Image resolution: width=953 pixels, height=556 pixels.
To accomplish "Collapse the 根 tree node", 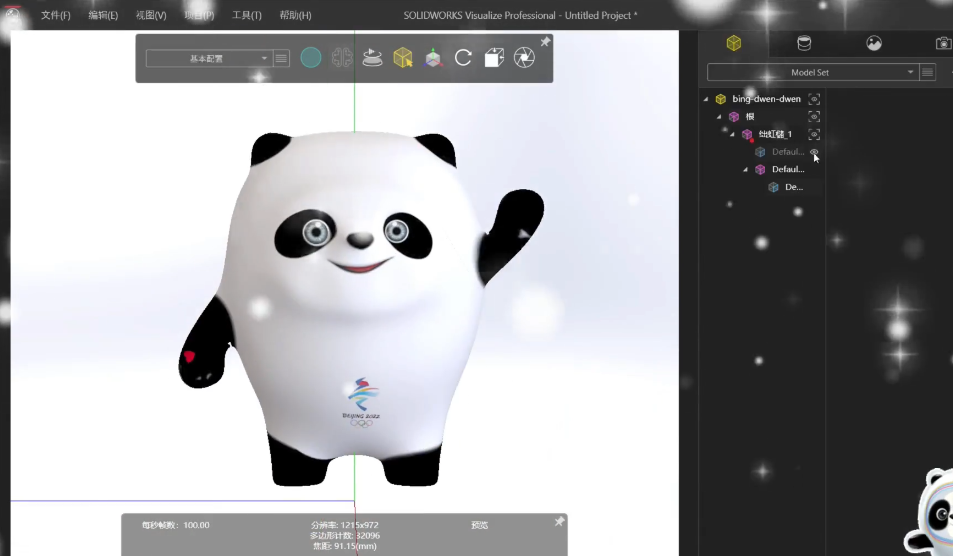I will 719,116.
